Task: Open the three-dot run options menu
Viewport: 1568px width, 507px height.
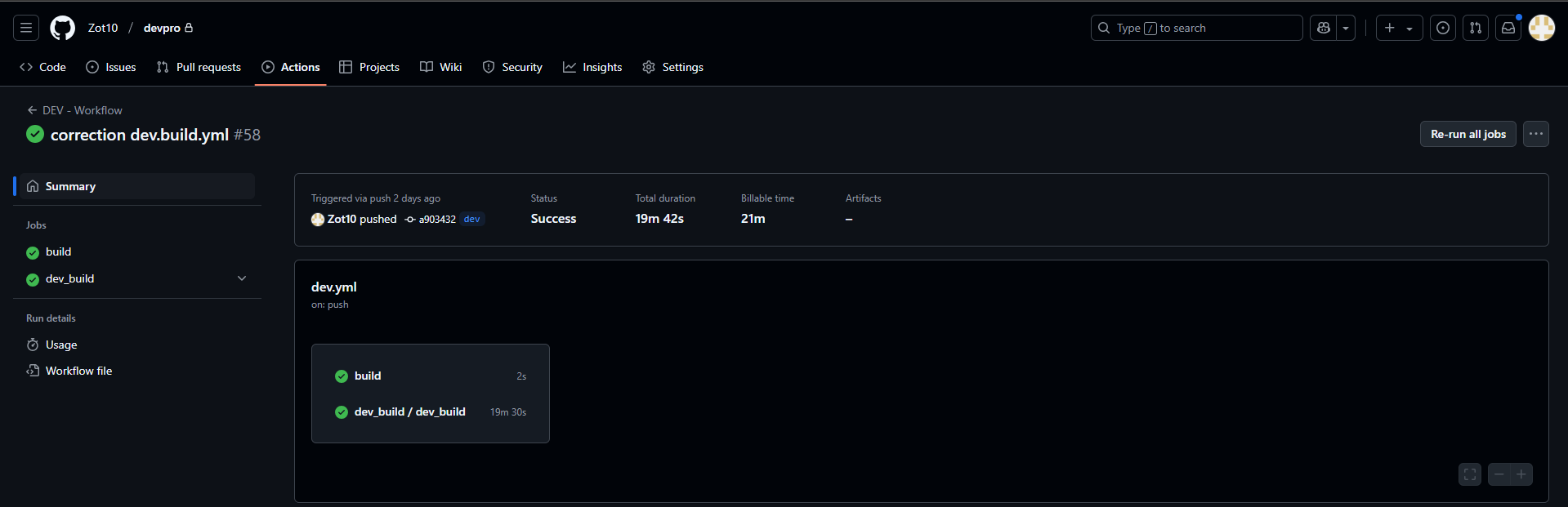Action: (x=1536, y=134)
